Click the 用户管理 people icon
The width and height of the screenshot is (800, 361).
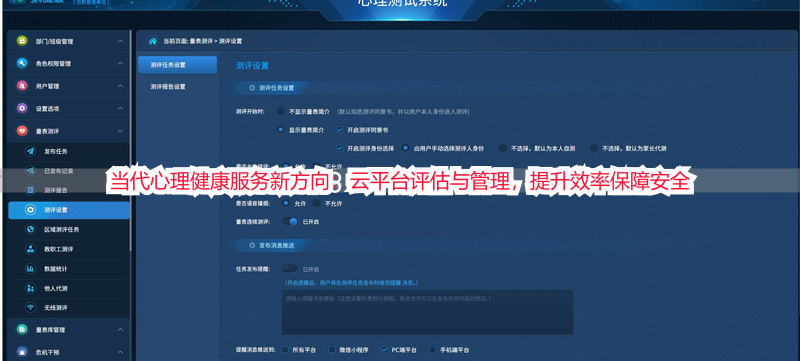coord(21,86)
